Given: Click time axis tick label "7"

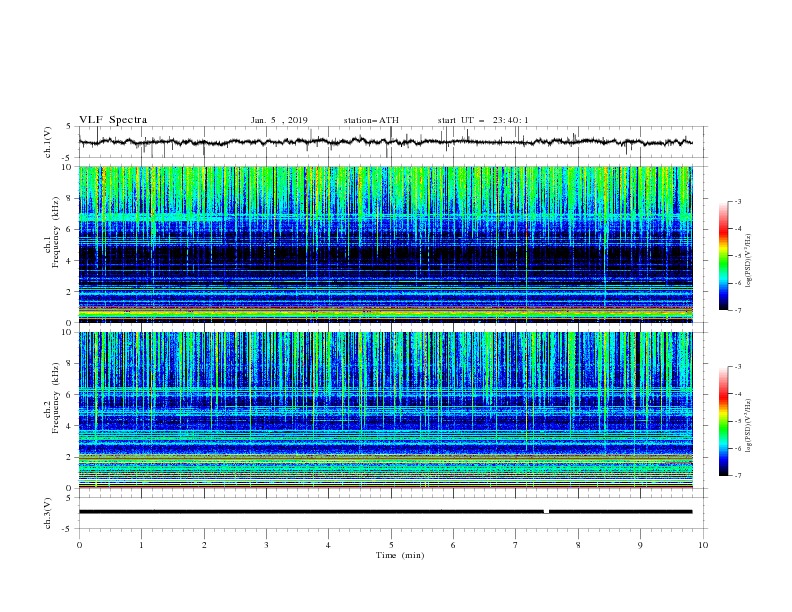Looking at the screenshot, I should point(516,545).
